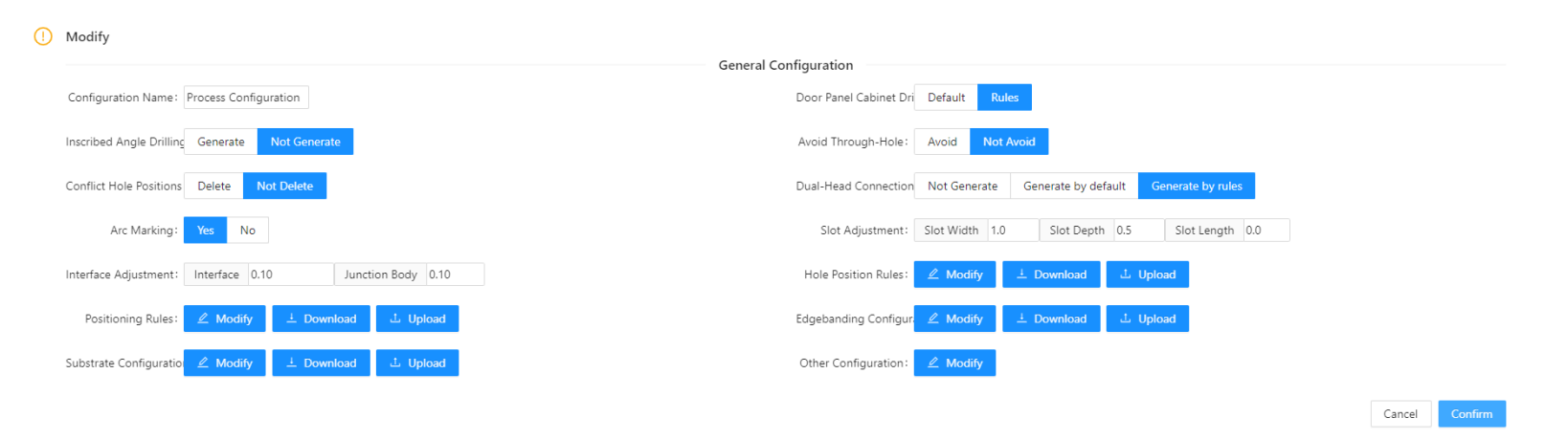The image size is (1568, 440).
Task: Select Avoid for Avoid Through-Hole
Action: pyautogui.click(x=942, y=142)
